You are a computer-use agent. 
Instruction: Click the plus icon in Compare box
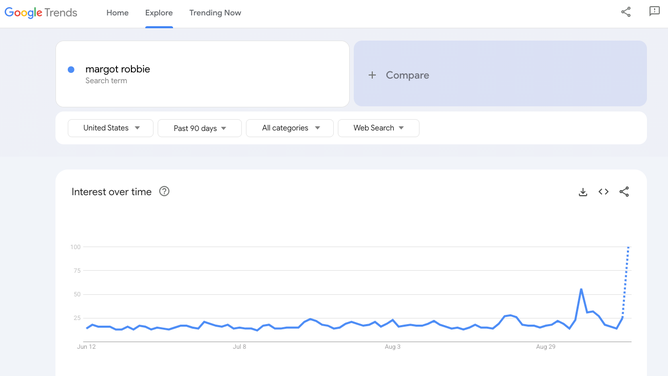(372, 75)
